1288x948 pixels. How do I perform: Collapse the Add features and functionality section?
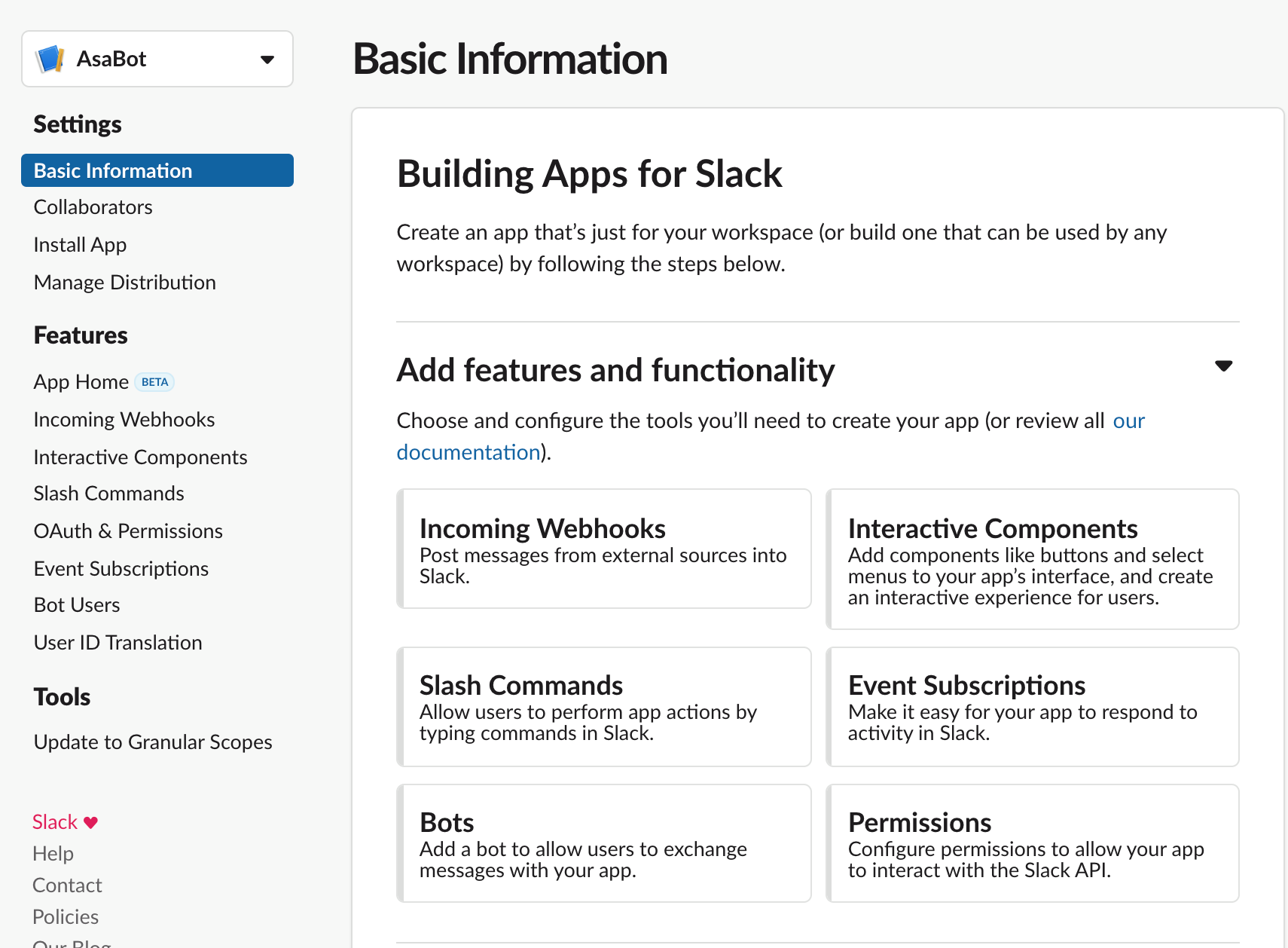pyautogui.click(x=1223, y=366)
